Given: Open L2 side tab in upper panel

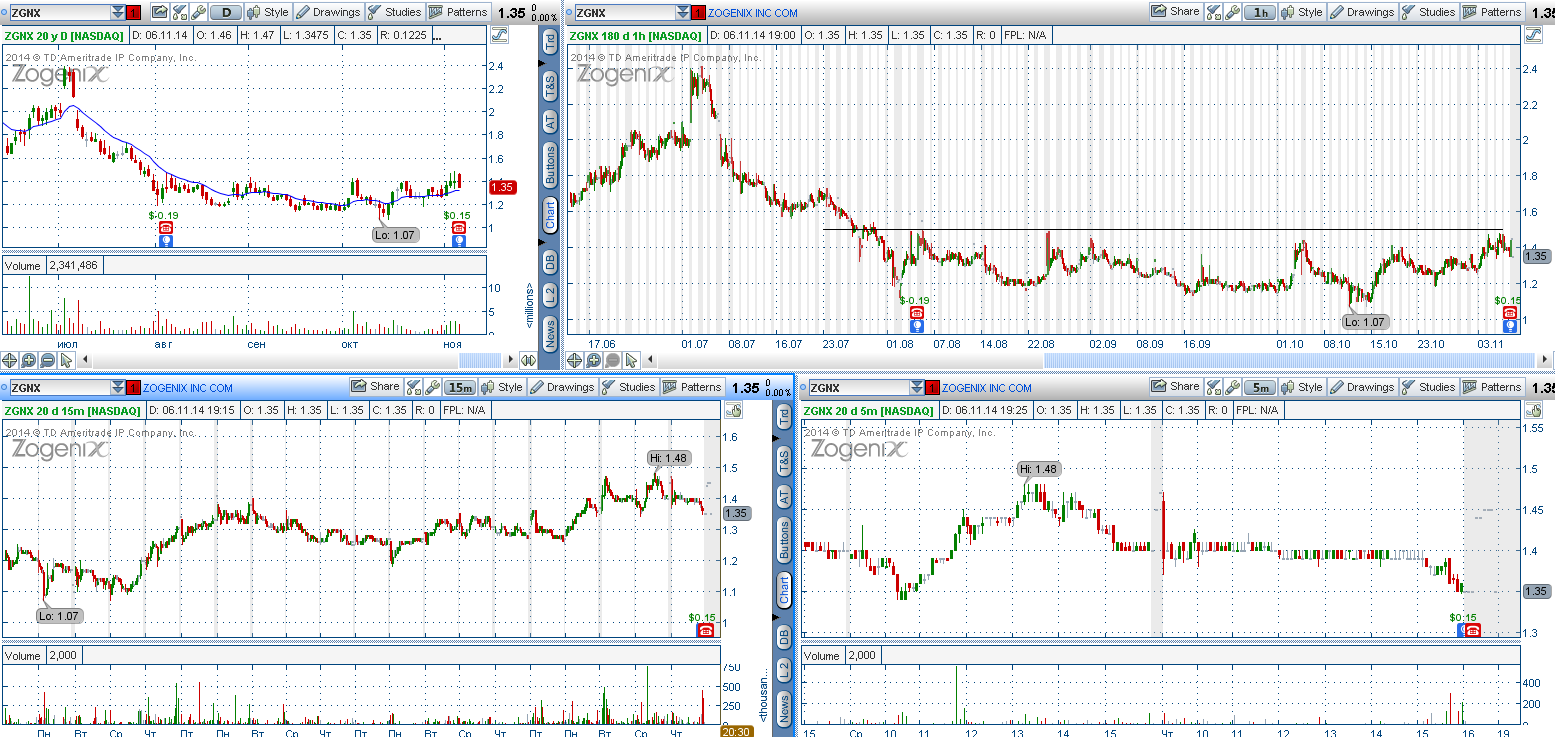Looking at the screenshot, I should (550, 296).
